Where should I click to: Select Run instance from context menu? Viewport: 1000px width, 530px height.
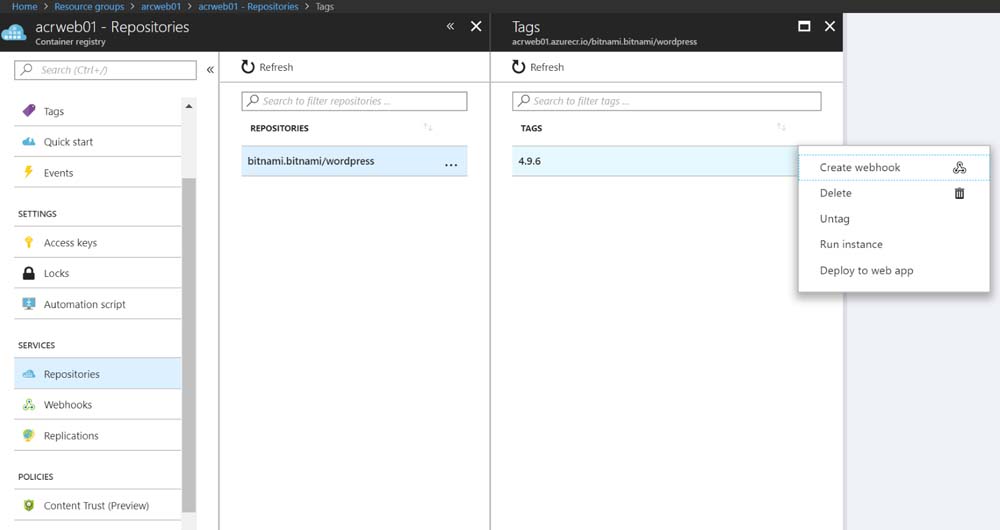[x=851, y=245]
